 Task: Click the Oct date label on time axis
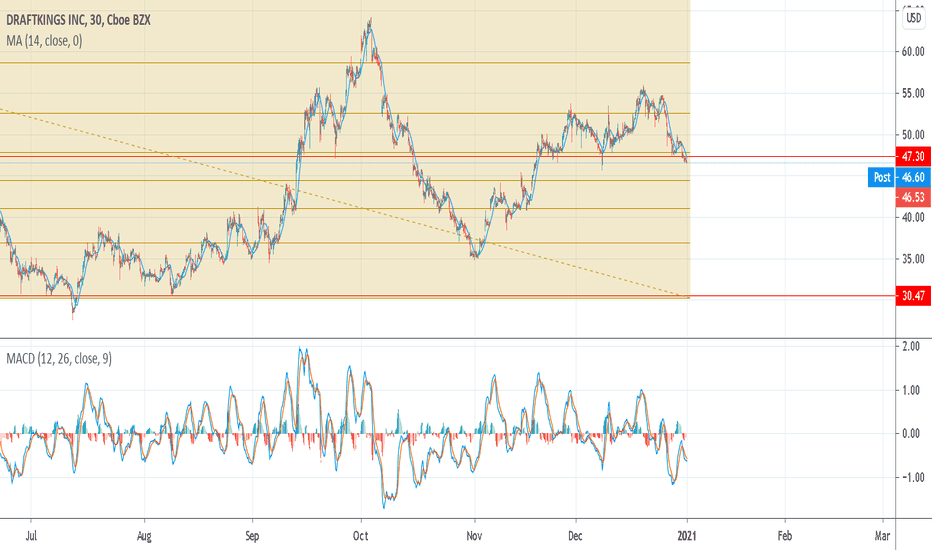coord(360,536)
